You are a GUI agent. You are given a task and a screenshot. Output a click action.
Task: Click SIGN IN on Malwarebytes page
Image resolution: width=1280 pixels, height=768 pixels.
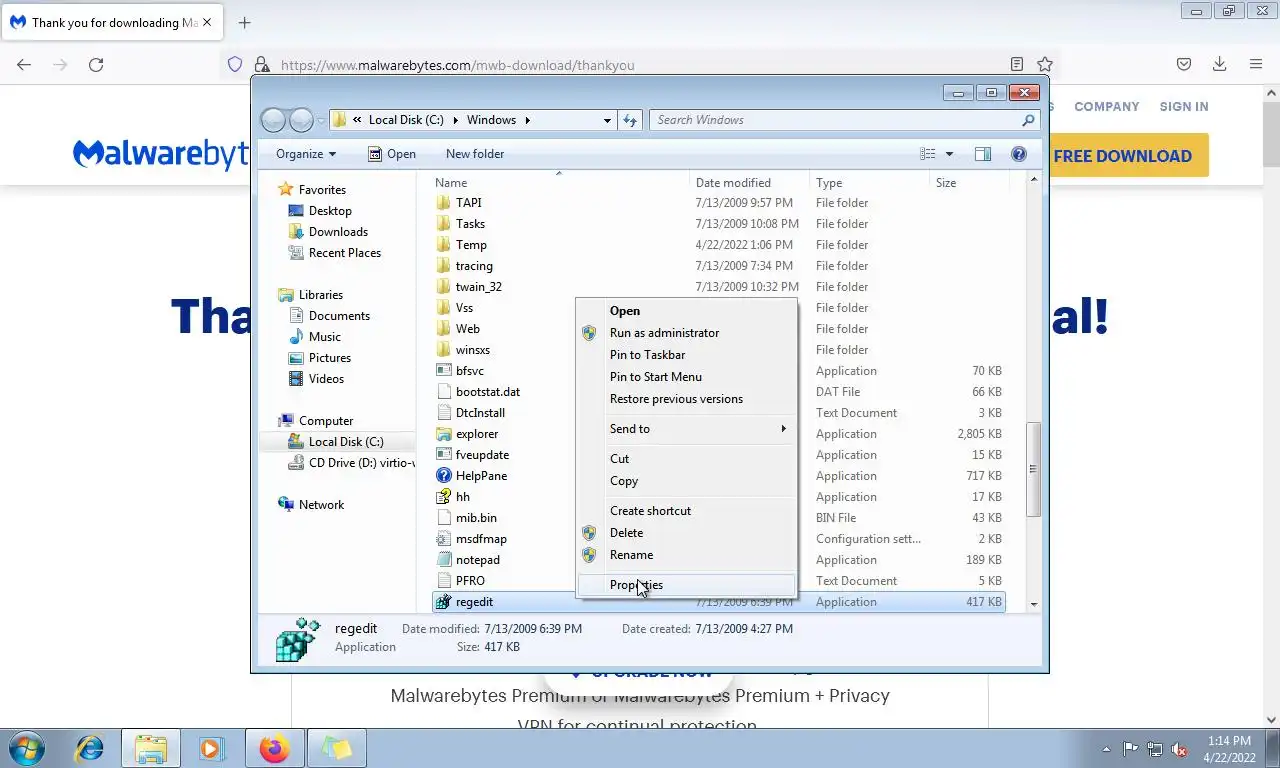[x=1184, y=106]
